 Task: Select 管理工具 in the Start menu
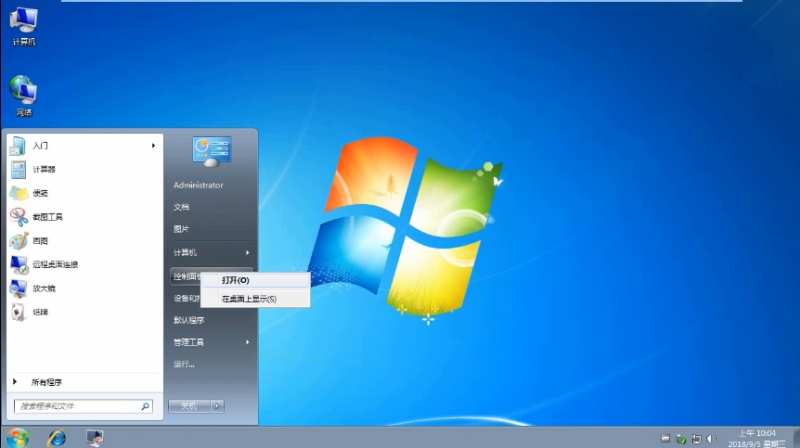[189, 342]
